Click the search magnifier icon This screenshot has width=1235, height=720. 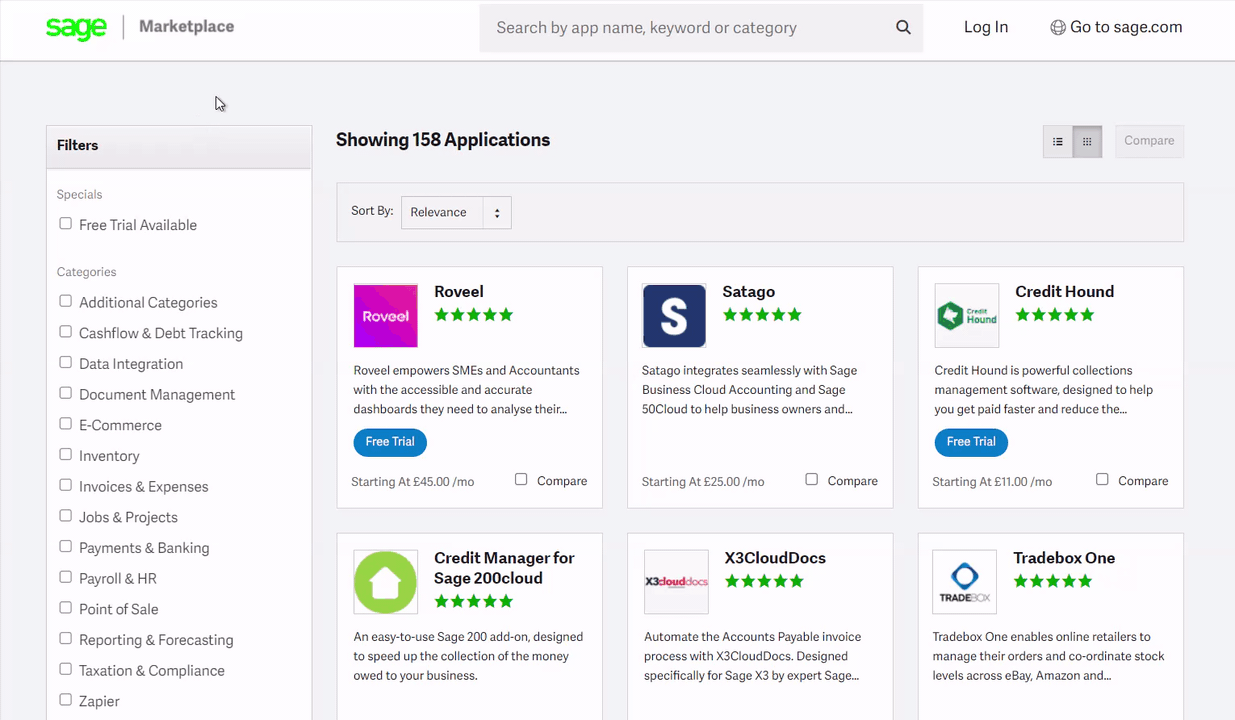click(903, 27)
